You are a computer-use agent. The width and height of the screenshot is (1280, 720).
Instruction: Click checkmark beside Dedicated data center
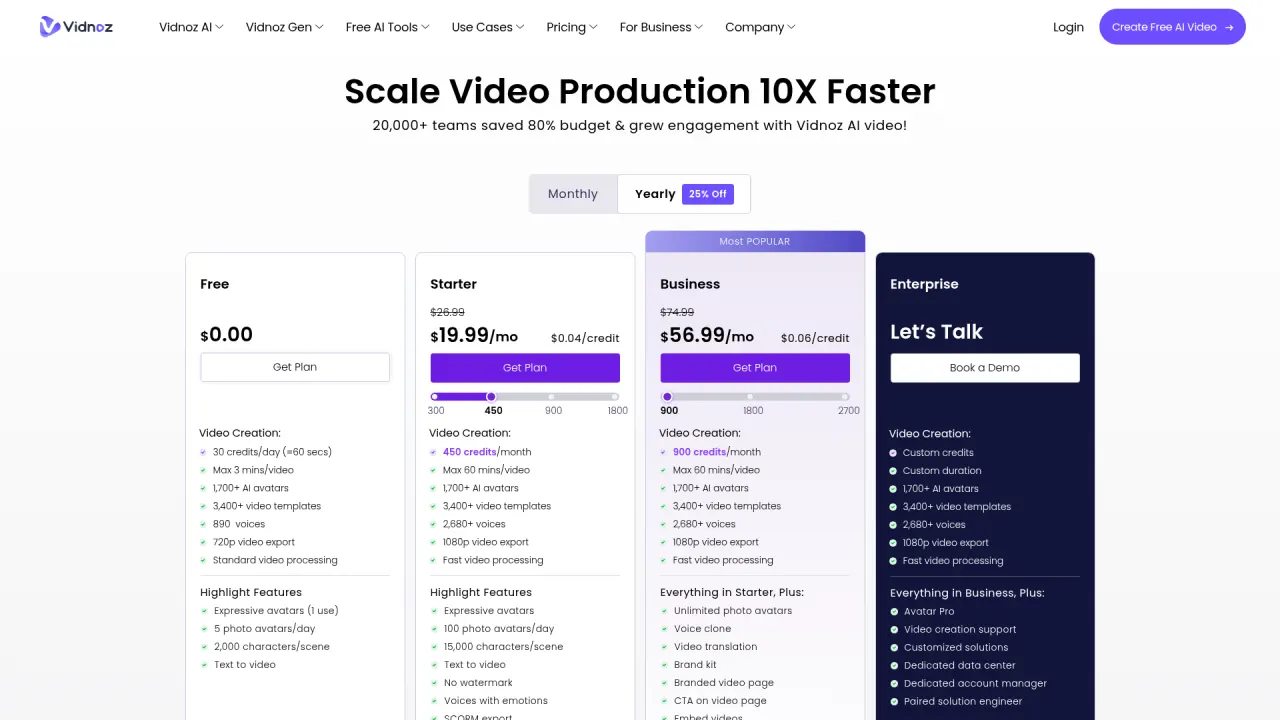click(894, 666)
